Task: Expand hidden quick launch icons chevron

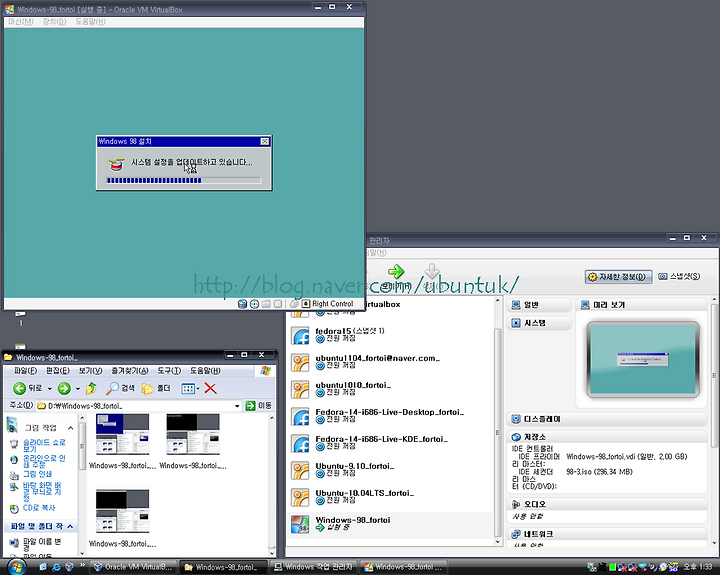Action: 83,565
